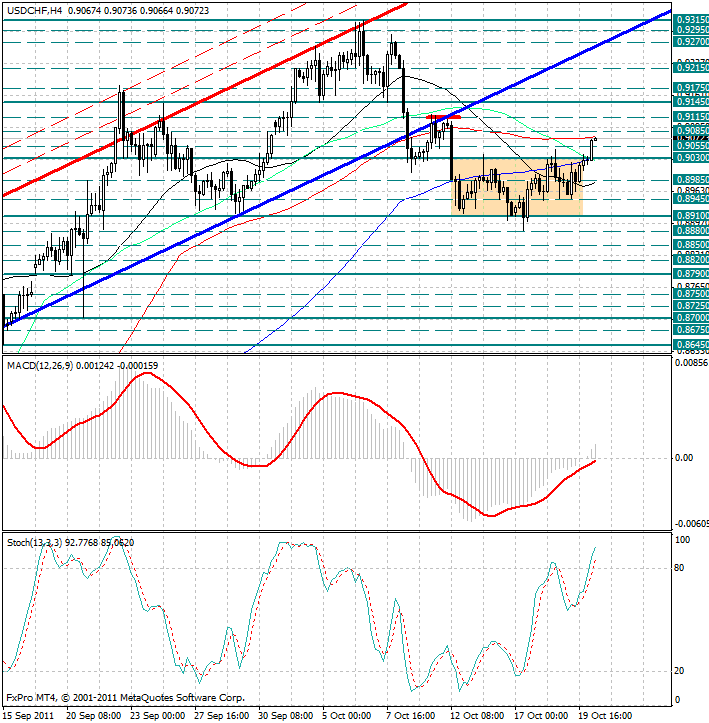
Task: Click the 23 Sep 00:00 time label
Action: click(158, 716)
